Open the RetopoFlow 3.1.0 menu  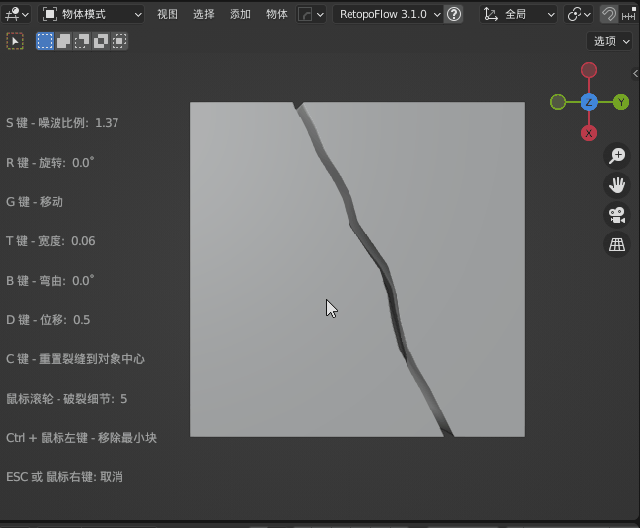pos(388,15)
